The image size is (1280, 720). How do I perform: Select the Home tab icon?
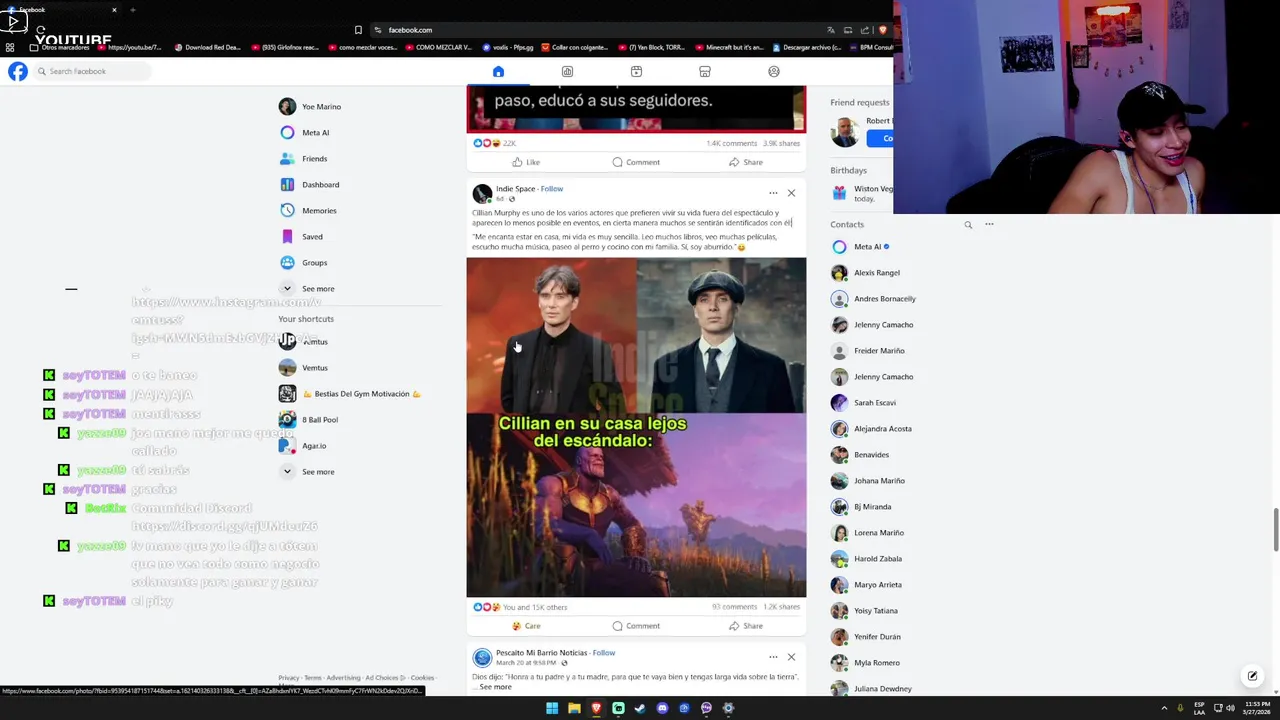[498, 71]
